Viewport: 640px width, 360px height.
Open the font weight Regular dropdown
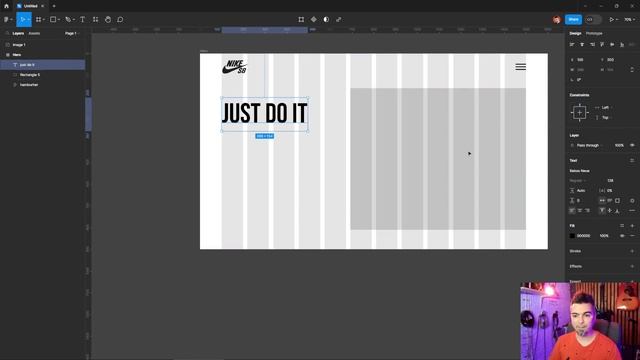578,180
